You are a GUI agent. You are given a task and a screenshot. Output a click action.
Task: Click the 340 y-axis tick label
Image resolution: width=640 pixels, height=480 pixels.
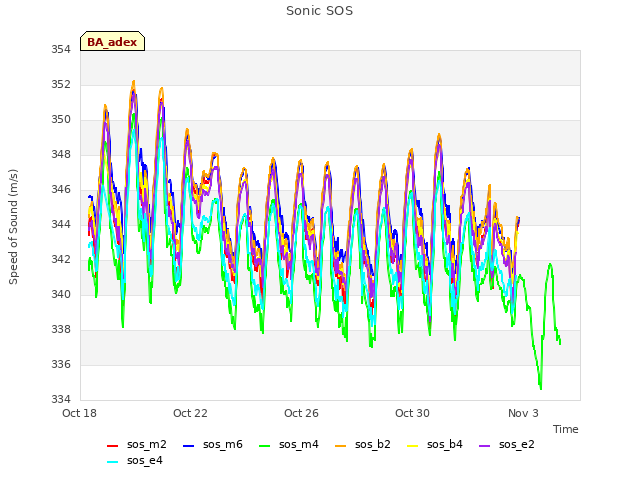tap(61, 295)
